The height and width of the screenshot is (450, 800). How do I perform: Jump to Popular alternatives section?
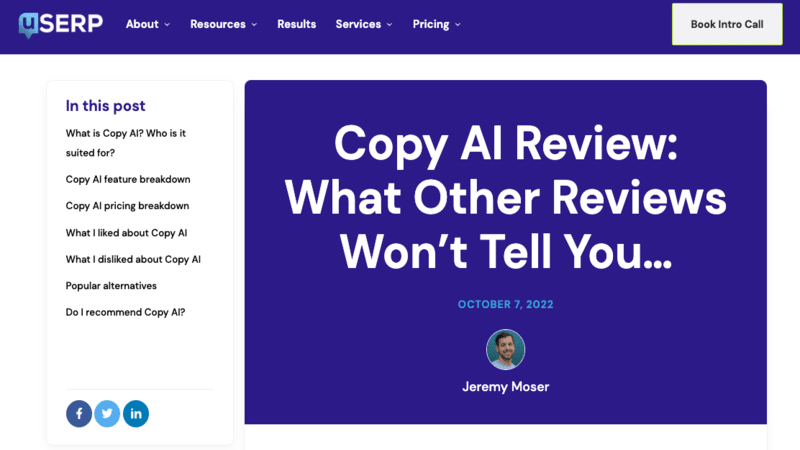111,286
